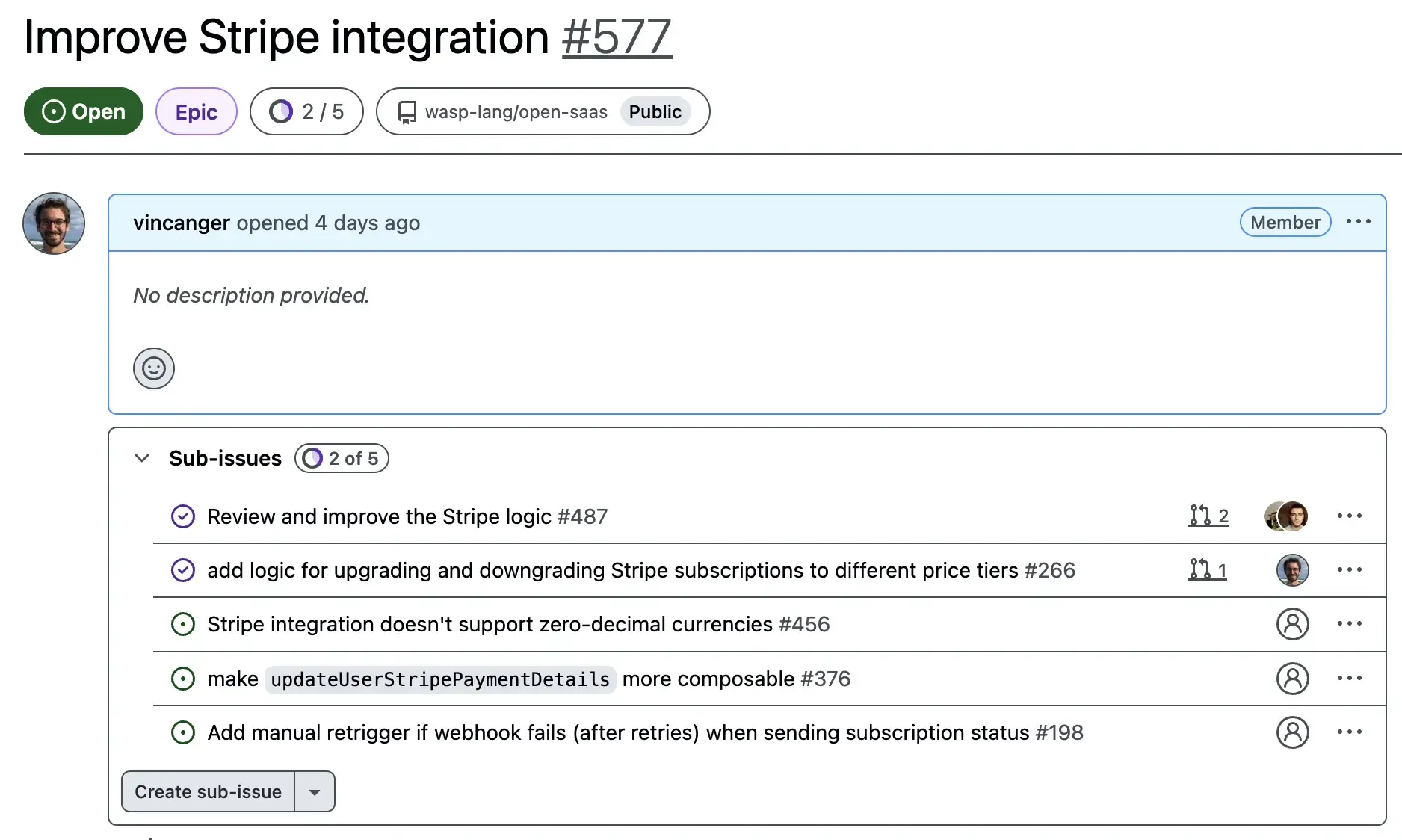The height and width of the screenshot is (840, 1402).
Task: Click the 2 of 5 progress indicator
Action: (x=342, y=458)
